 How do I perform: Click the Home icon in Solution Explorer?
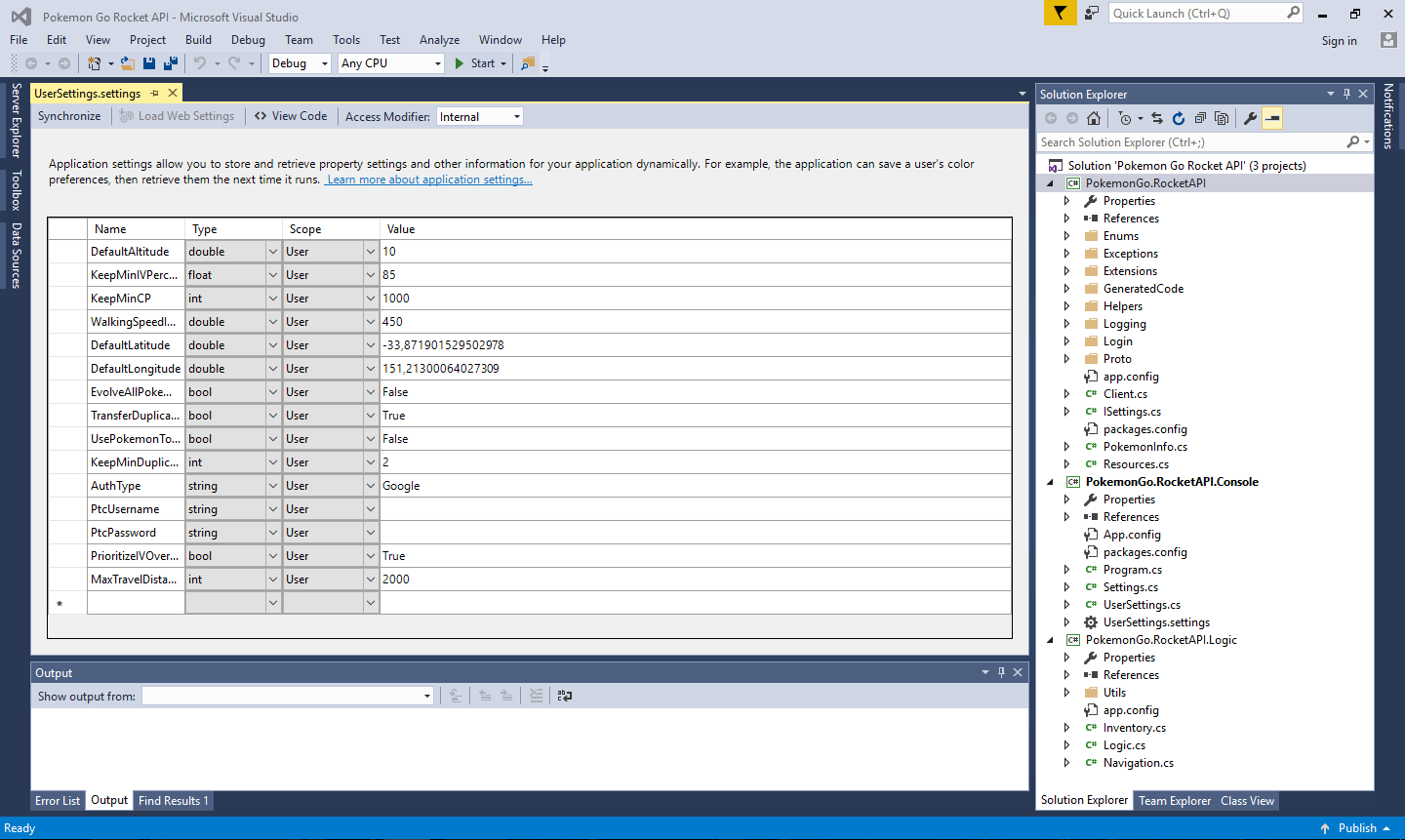[1094, 118]
